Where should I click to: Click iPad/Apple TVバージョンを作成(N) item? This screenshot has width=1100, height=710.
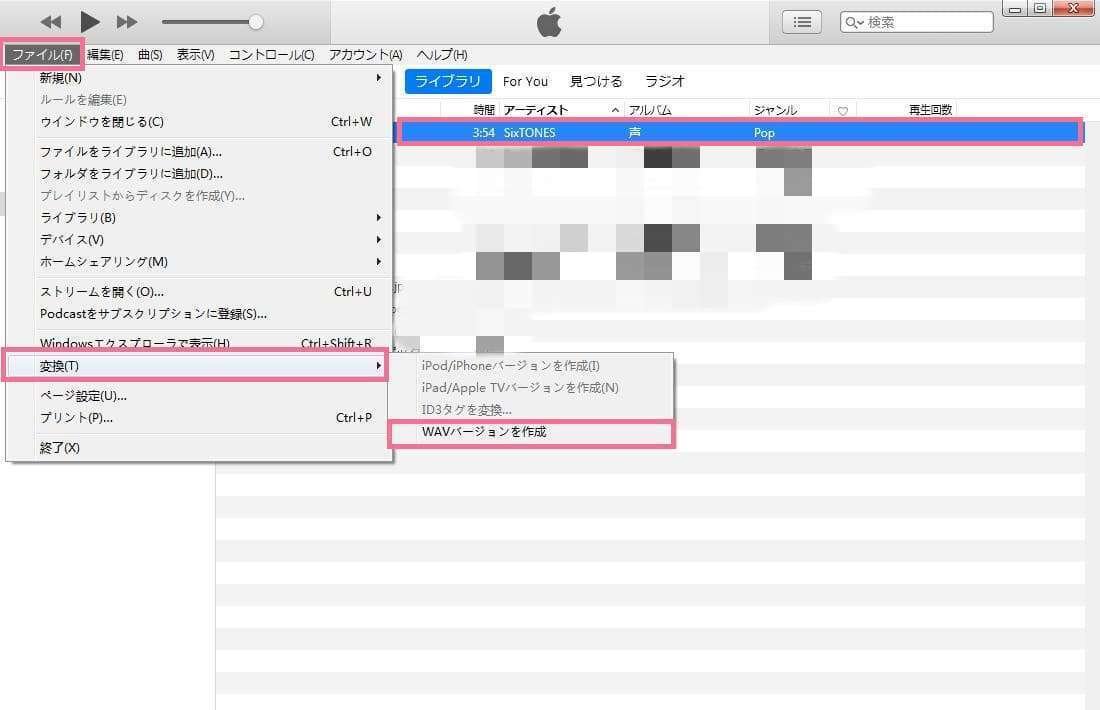coord(532,387)
